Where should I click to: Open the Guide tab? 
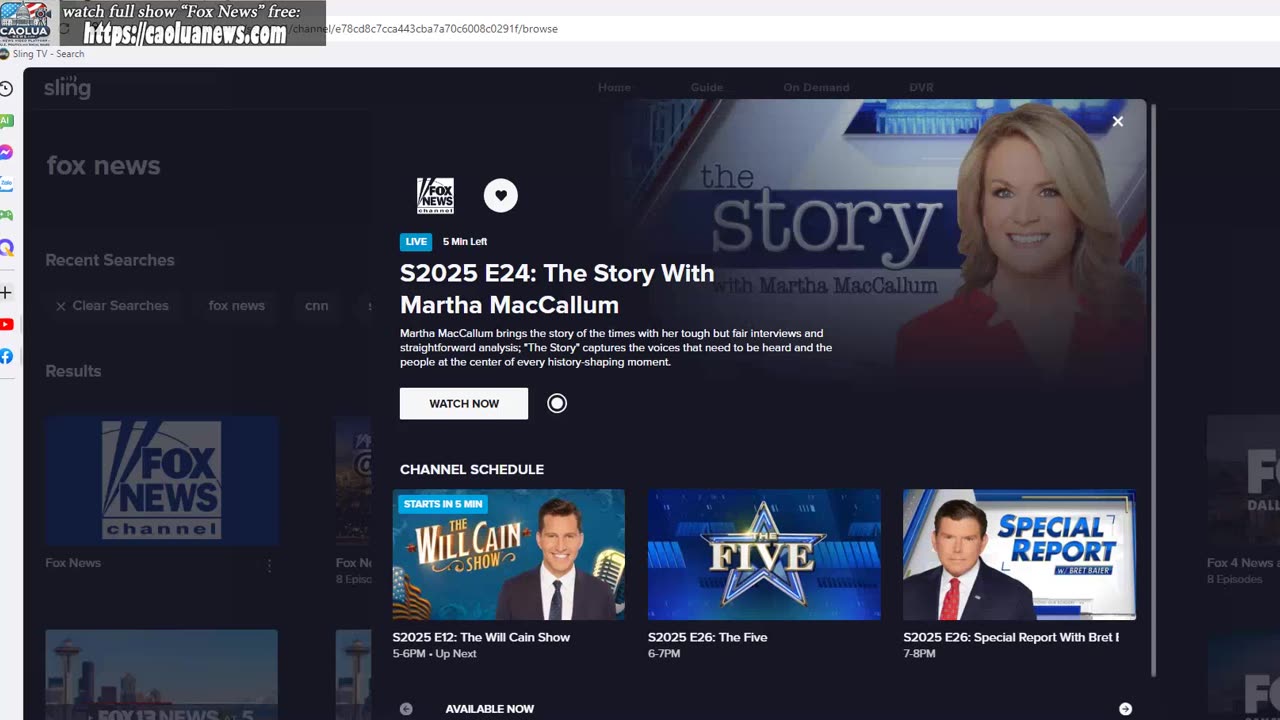(706, 88)
